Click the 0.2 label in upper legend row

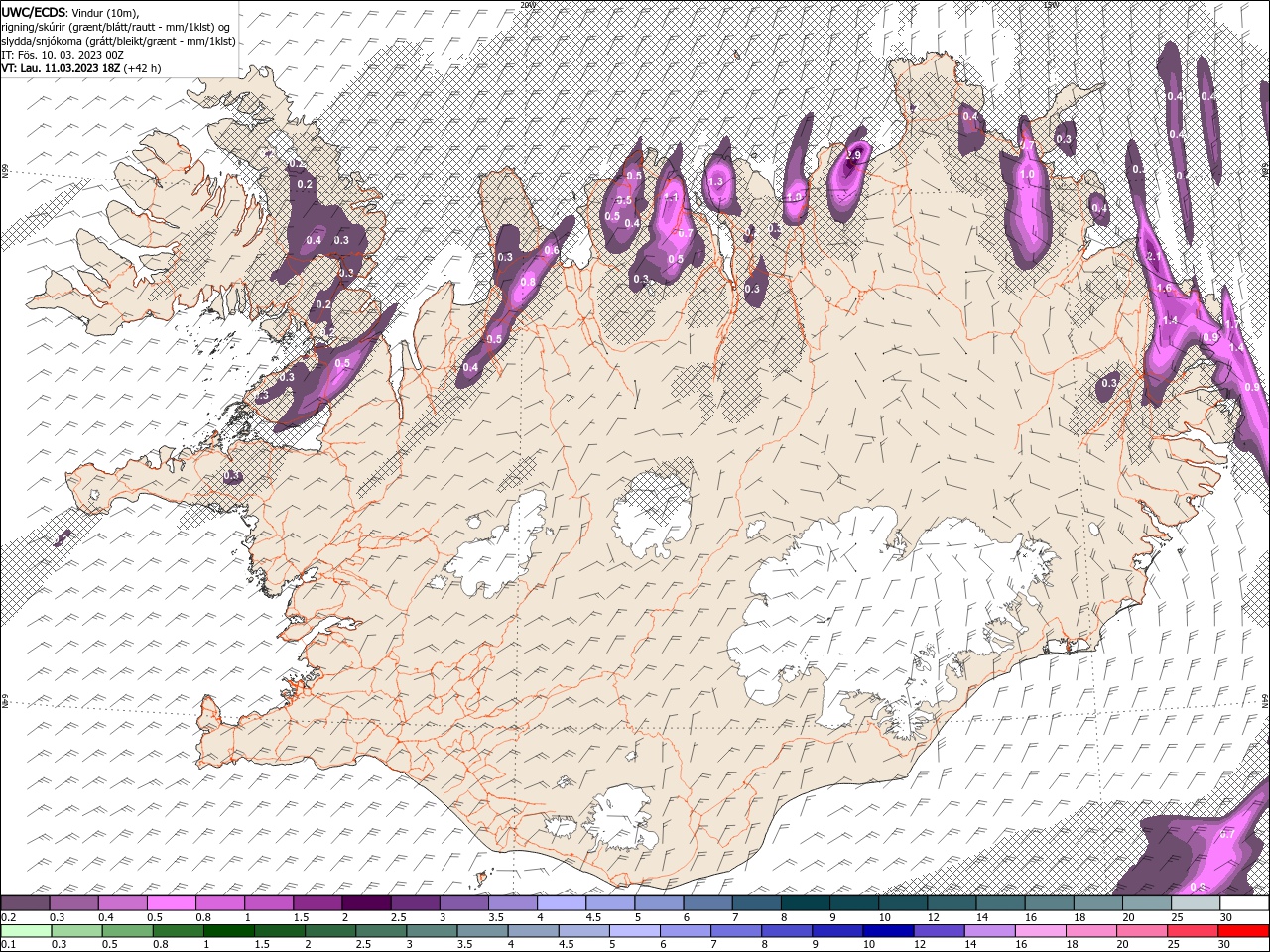point(8,917)
